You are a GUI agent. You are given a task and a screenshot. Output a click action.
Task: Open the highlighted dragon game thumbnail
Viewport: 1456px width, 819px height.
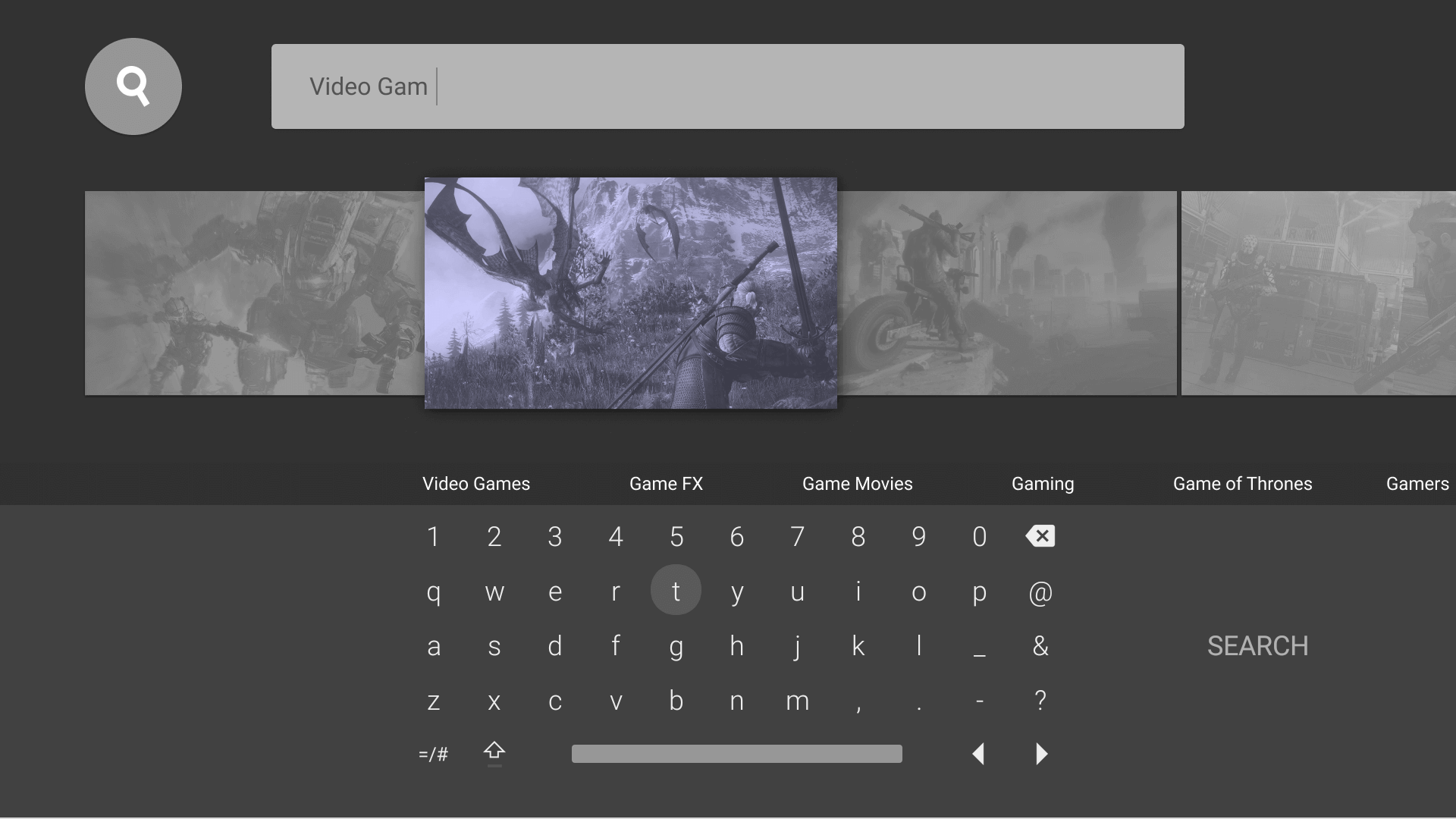tap(631, 293)
